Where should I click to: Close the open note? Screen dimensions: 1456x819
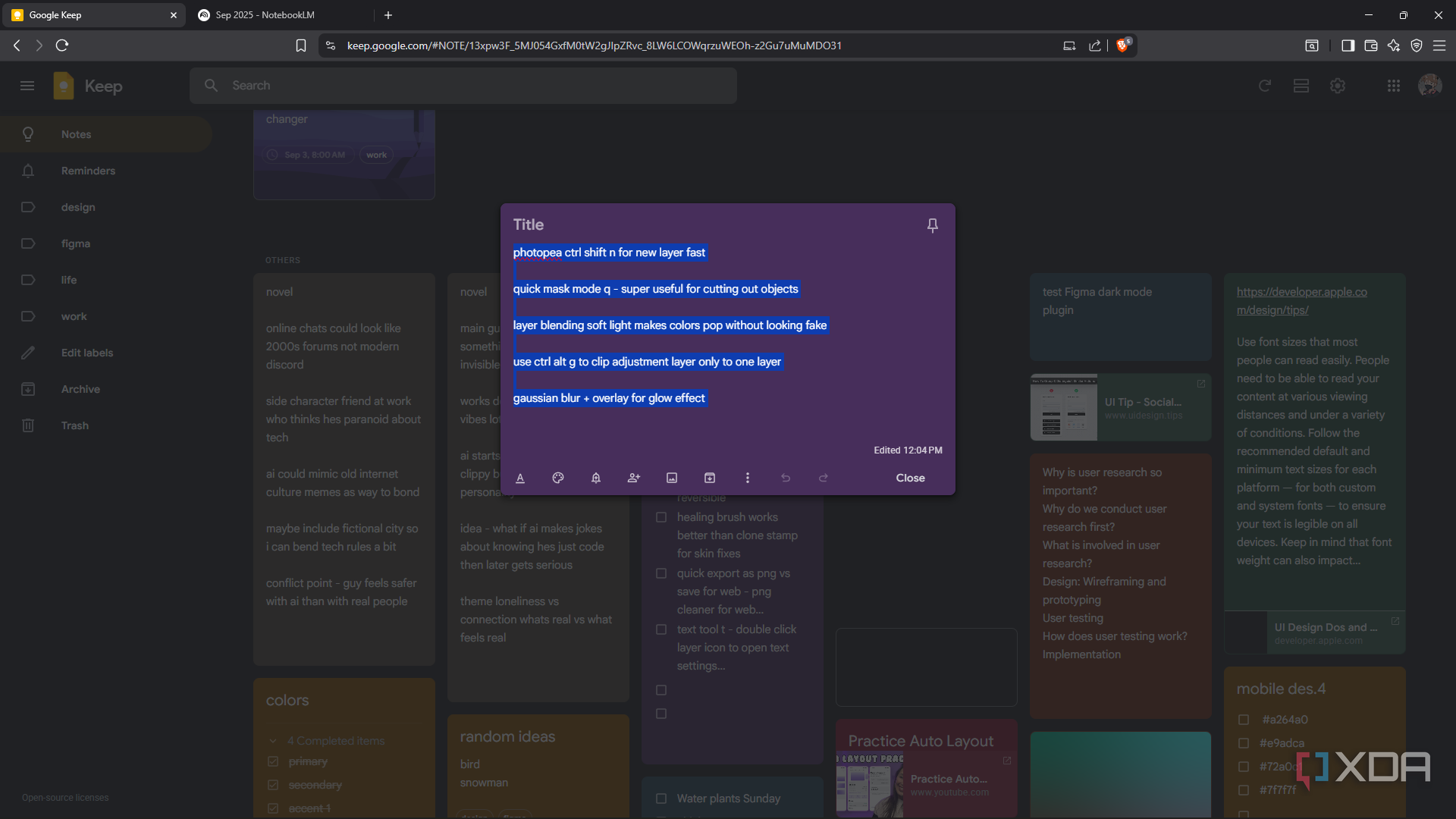point(910,478)
